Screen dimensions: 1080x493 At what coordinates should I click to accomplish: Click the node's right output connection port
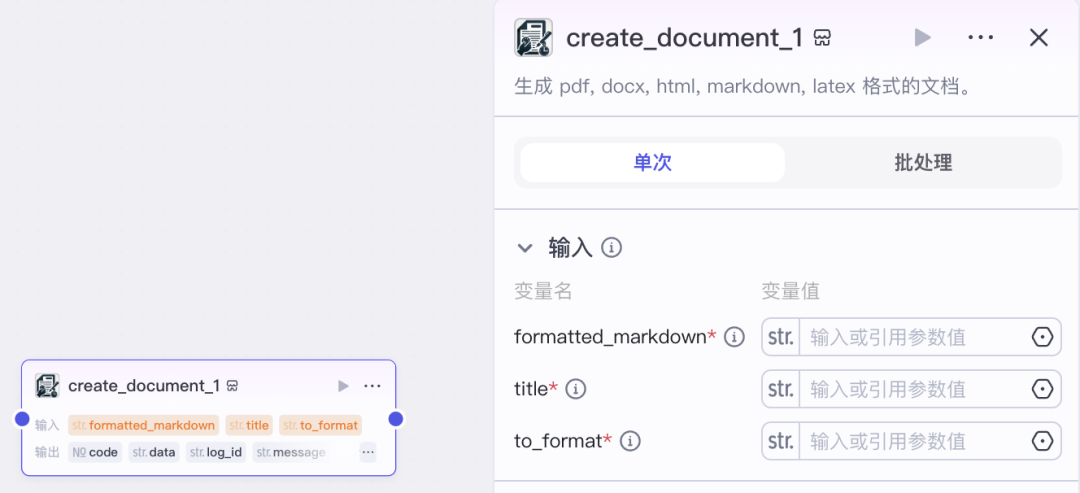[x=395, y=419]
